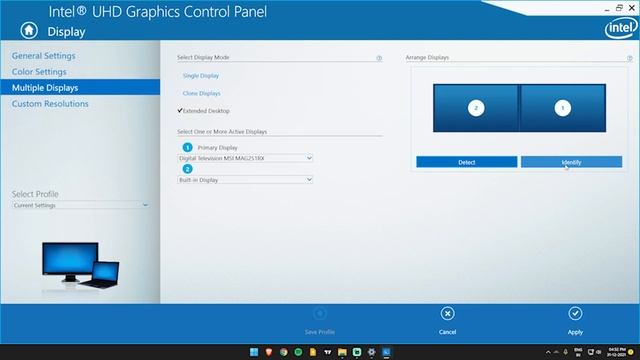
Task: Open Custom Resolutions section
Action: [x=50, y=104]
